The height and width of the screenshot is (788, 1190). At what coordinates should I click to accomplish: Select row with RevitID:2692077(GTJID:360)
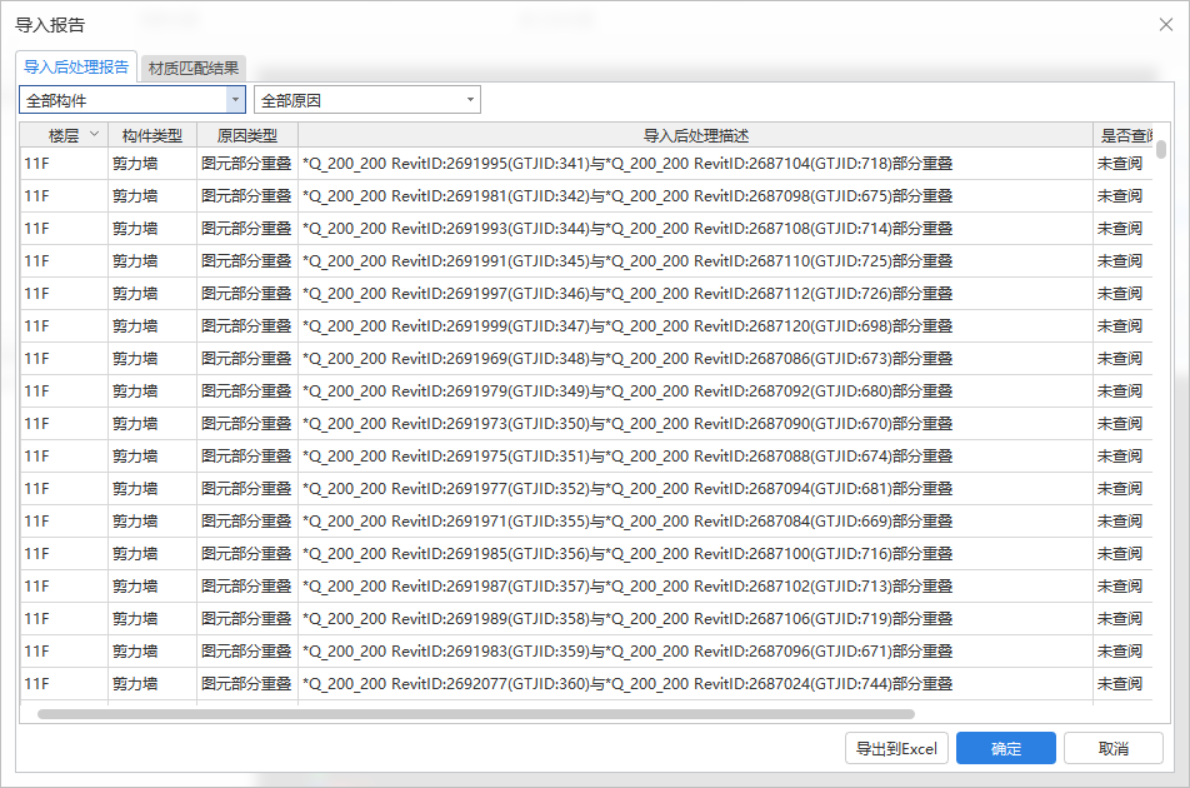point(586,684)
